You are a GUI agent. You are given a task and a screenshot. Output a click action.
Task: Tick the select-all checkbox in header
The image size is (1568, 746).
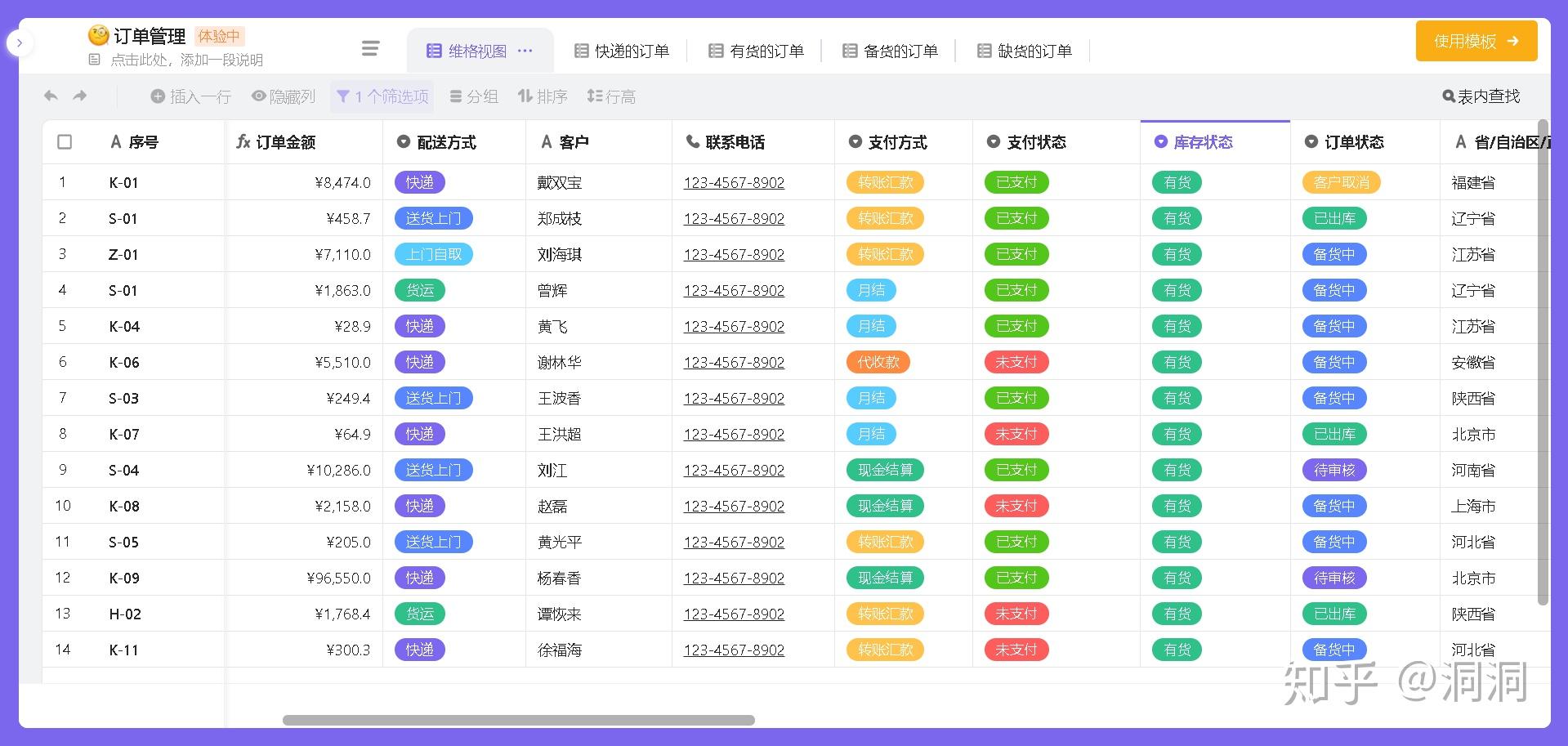click(65, 142)
